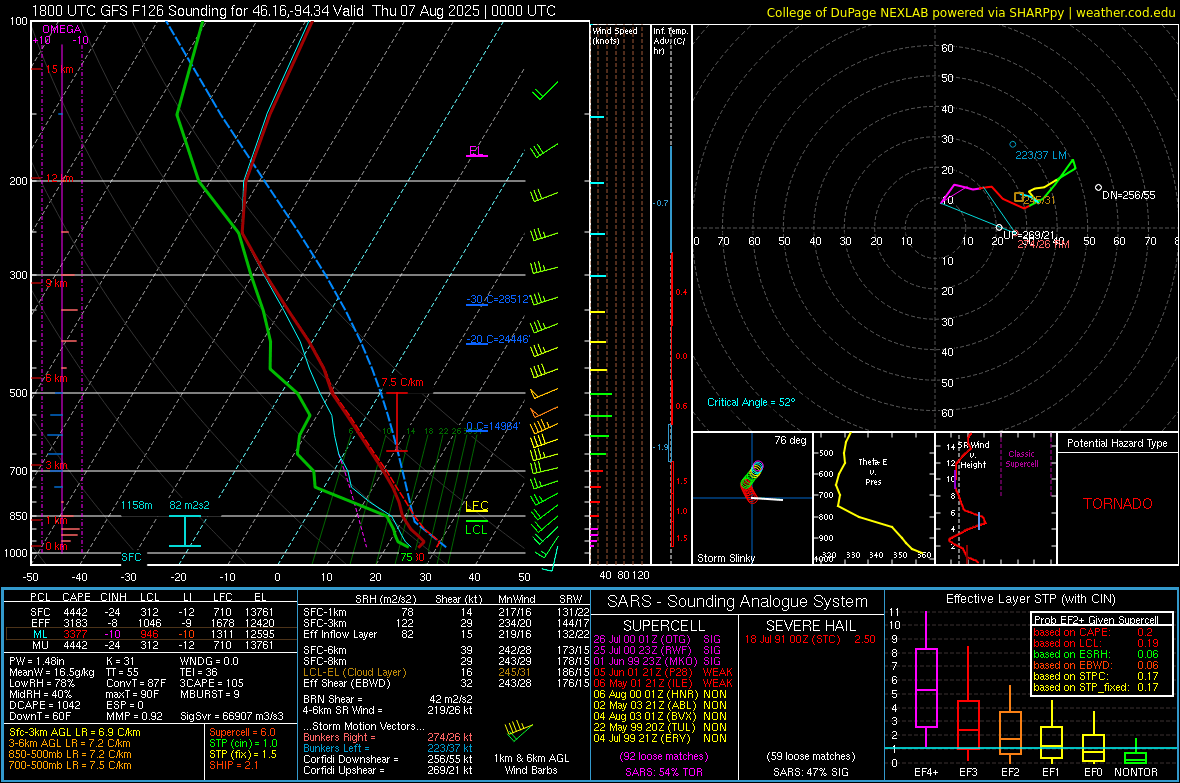Viewport: 1180px width, 783px height.
Task: Click the Sfc-3km AGL LR = 6.9 C/km line
Action: tap(75, 732)
